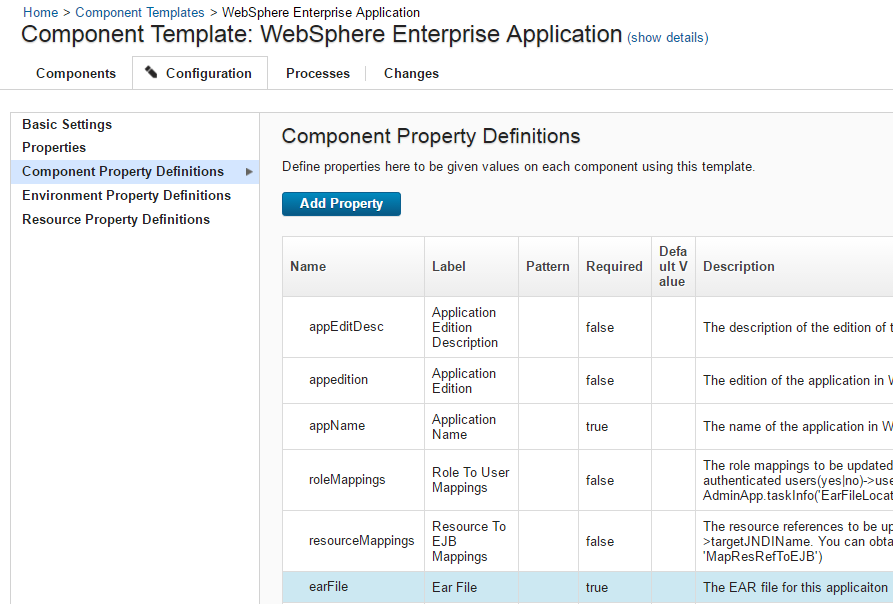
Task: Switch to the Processes tab
Action: coord(318,74)
